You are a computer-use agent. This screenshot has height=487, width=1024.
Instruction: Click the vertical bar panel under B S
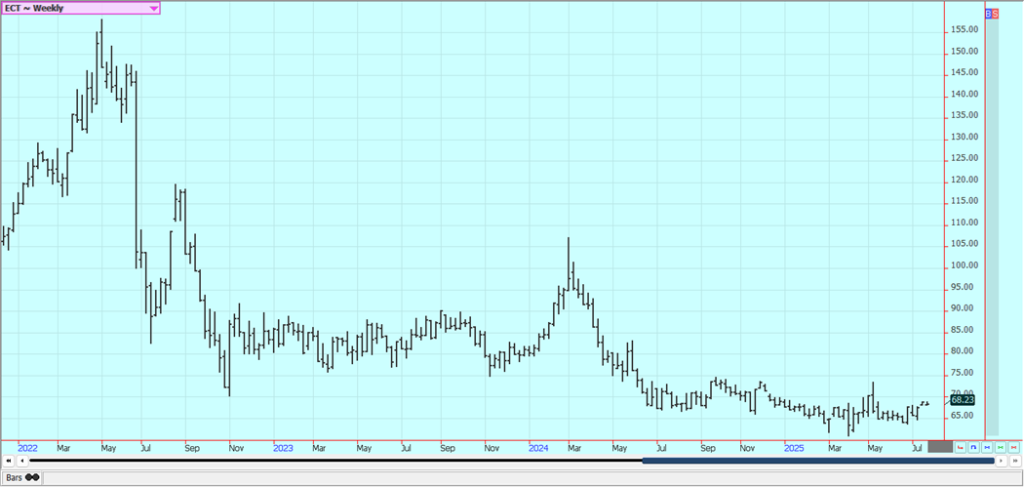[992, 227]
